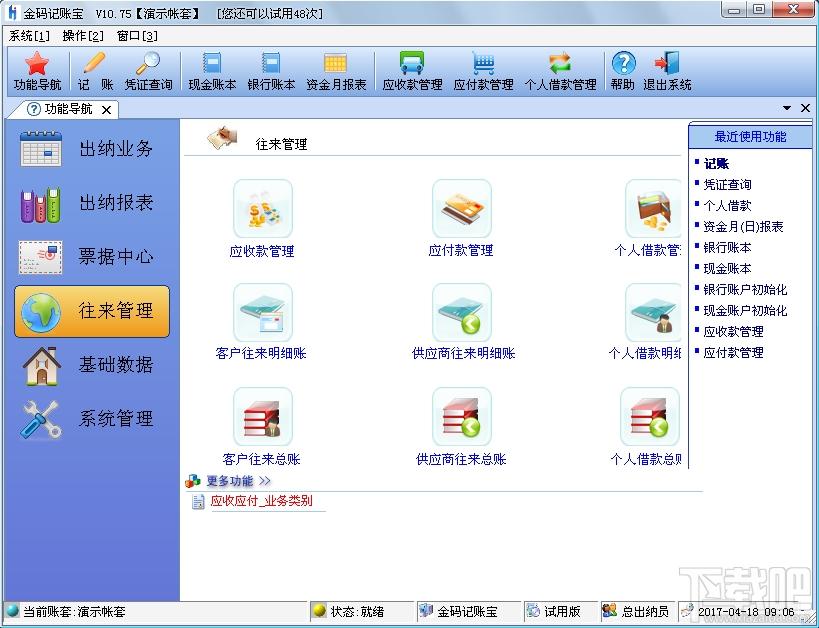
Task: Open recent 个人借款 function
Action: pos(728,205)
